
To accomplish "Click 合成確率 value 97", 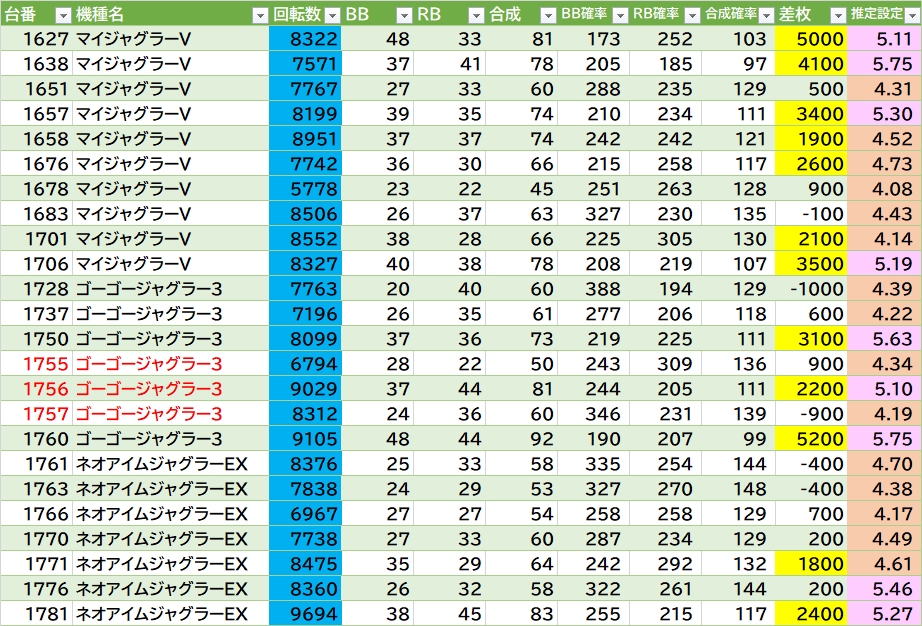I will 739,63.
